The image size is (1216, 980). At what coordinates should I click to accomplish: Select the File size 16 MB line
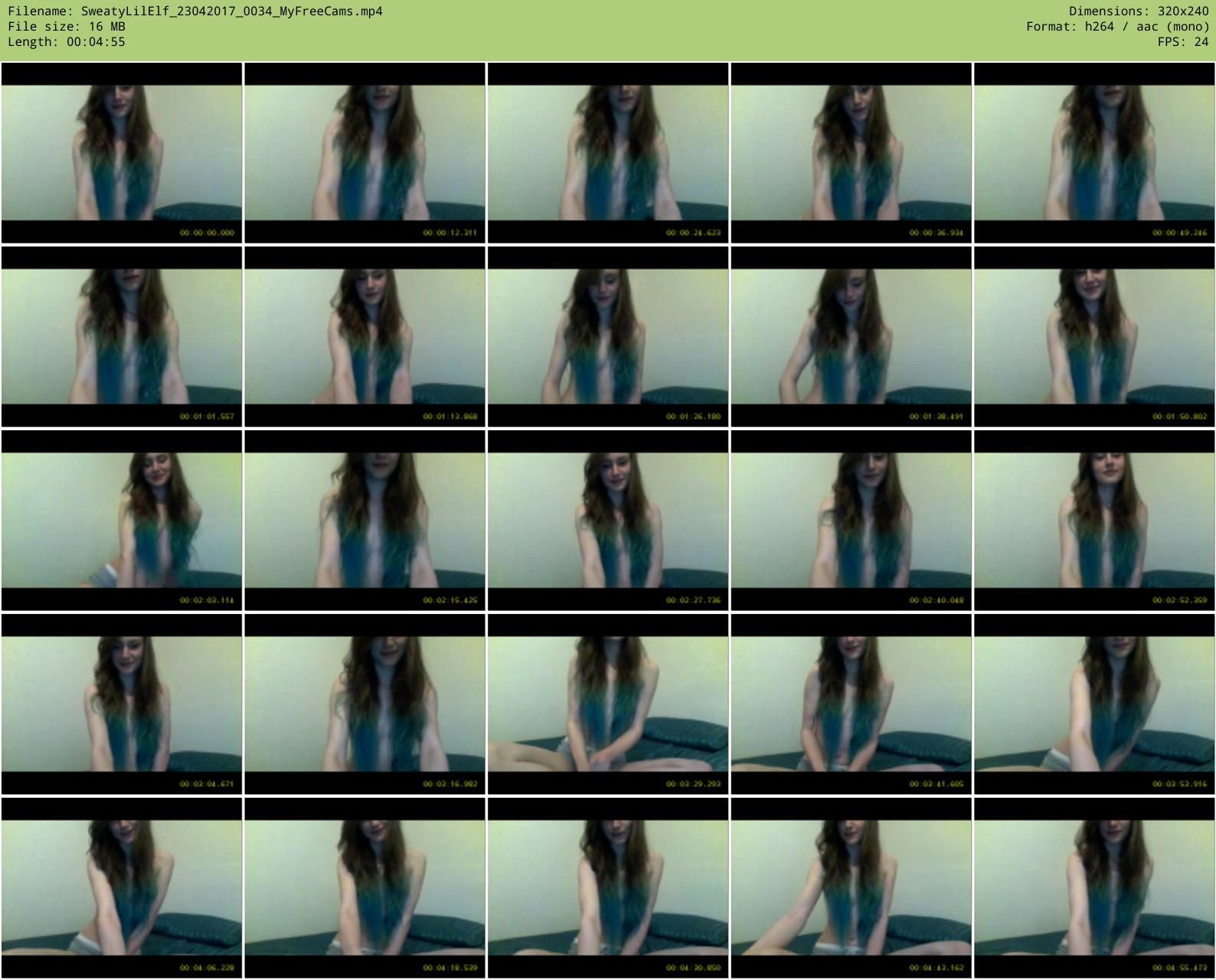(x=67, y=27)
